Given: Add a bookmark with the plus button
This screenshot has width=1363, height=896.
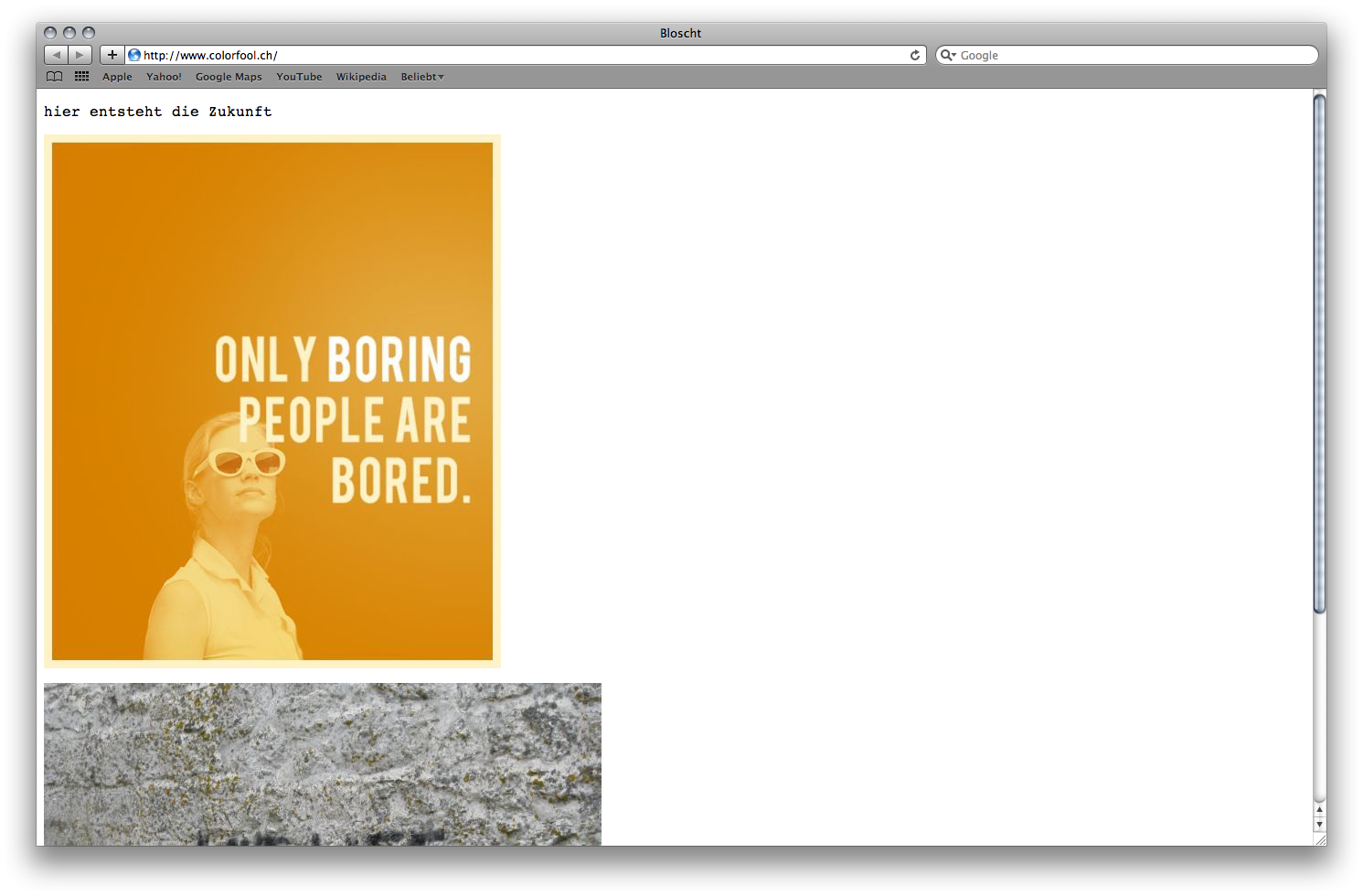Looking at the screenshot, I should pos(112,55).
